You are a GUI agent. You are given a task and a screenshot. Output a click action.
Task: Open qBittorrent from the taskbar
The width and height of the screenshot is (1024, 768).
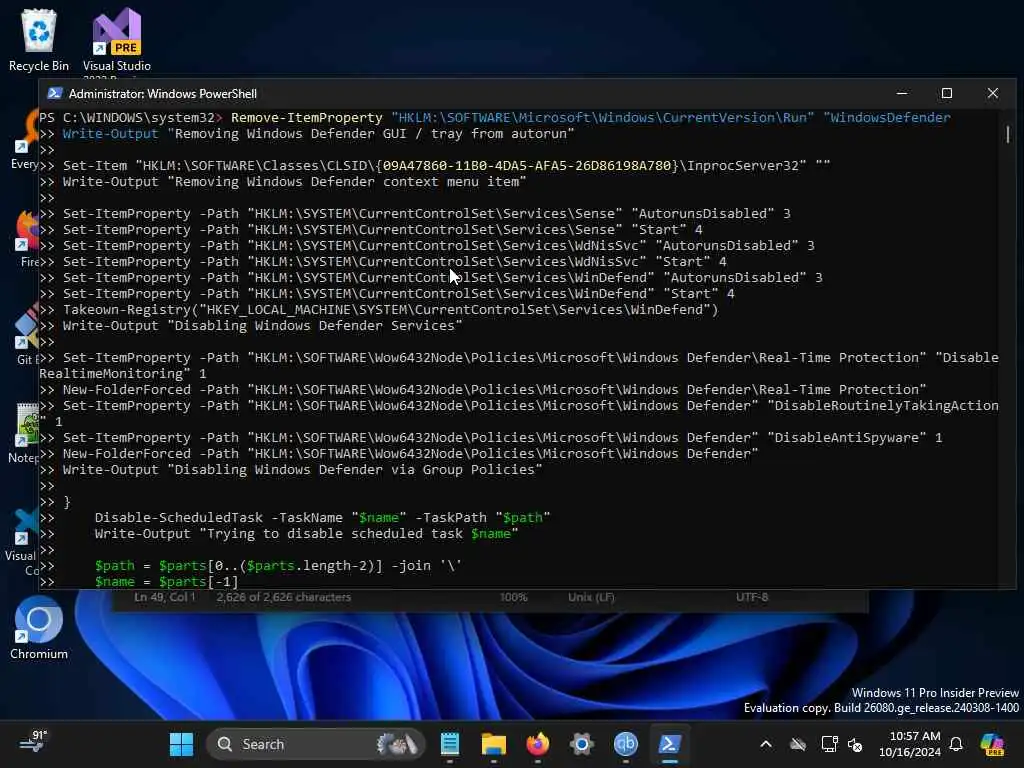(626, 744)
